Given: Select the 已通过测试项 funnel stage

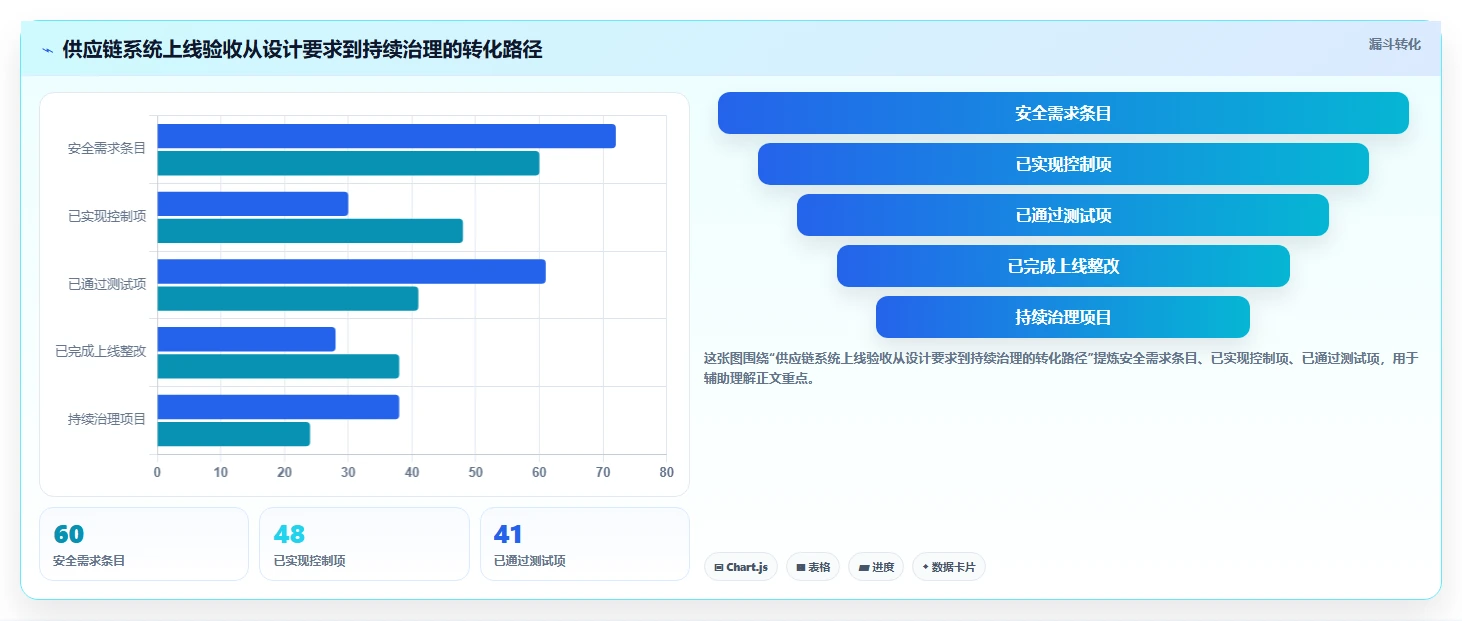Looking at the screenshot, I should tap(1063, 215).
